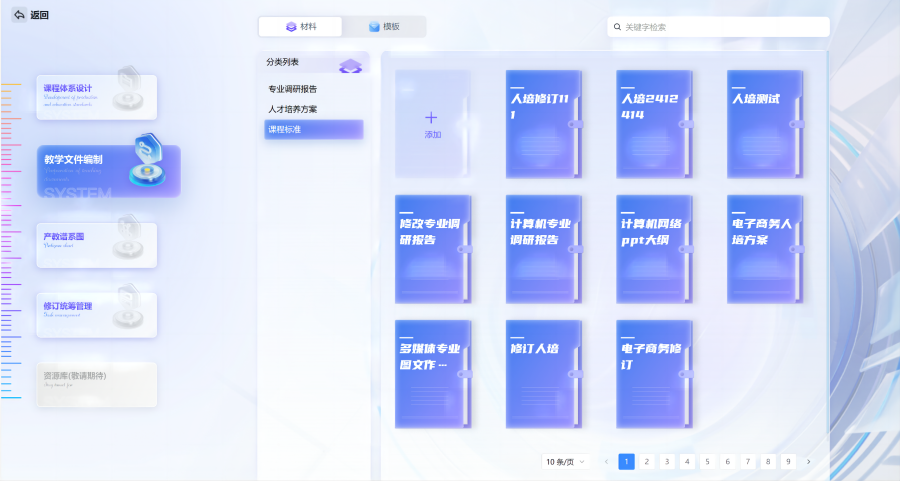Switch to the 模板 tab

tap(384, 27)
